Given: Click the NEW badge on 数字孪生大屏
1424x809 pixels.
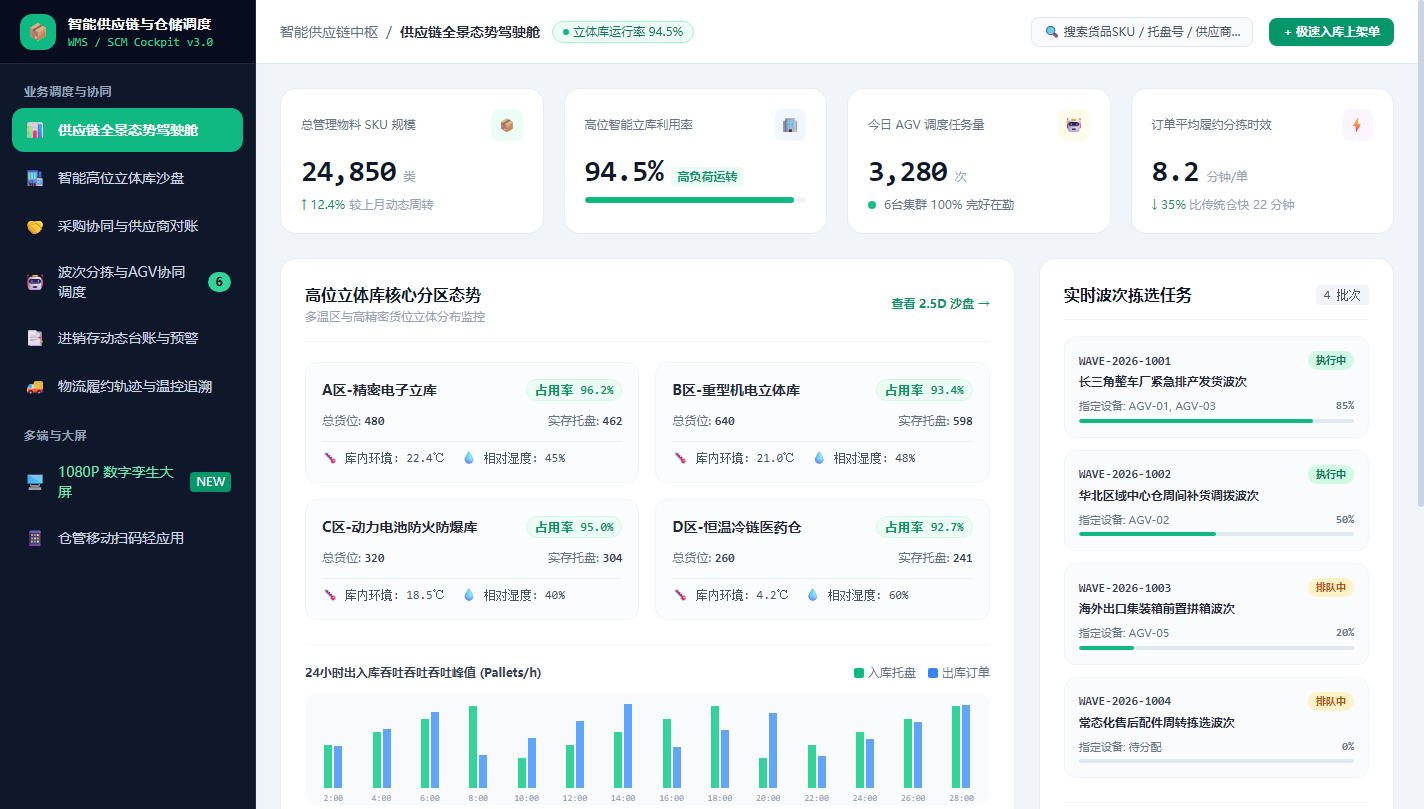Looking at the screenshot, I should [x=211, y=482].
